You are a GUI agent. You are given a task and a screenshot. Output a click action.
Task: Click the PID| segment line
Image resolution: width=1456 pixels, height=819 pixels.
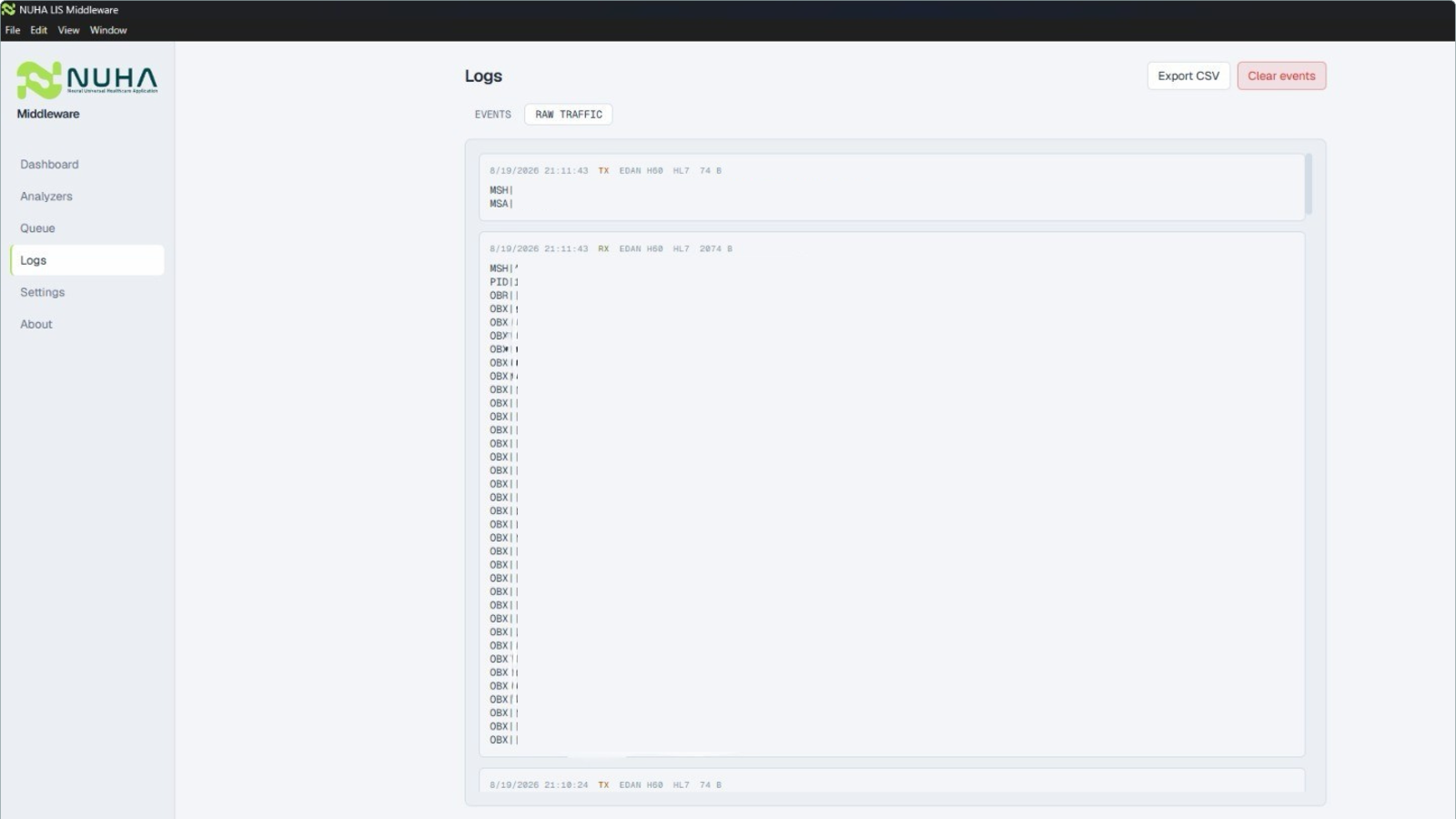(504, 282)
